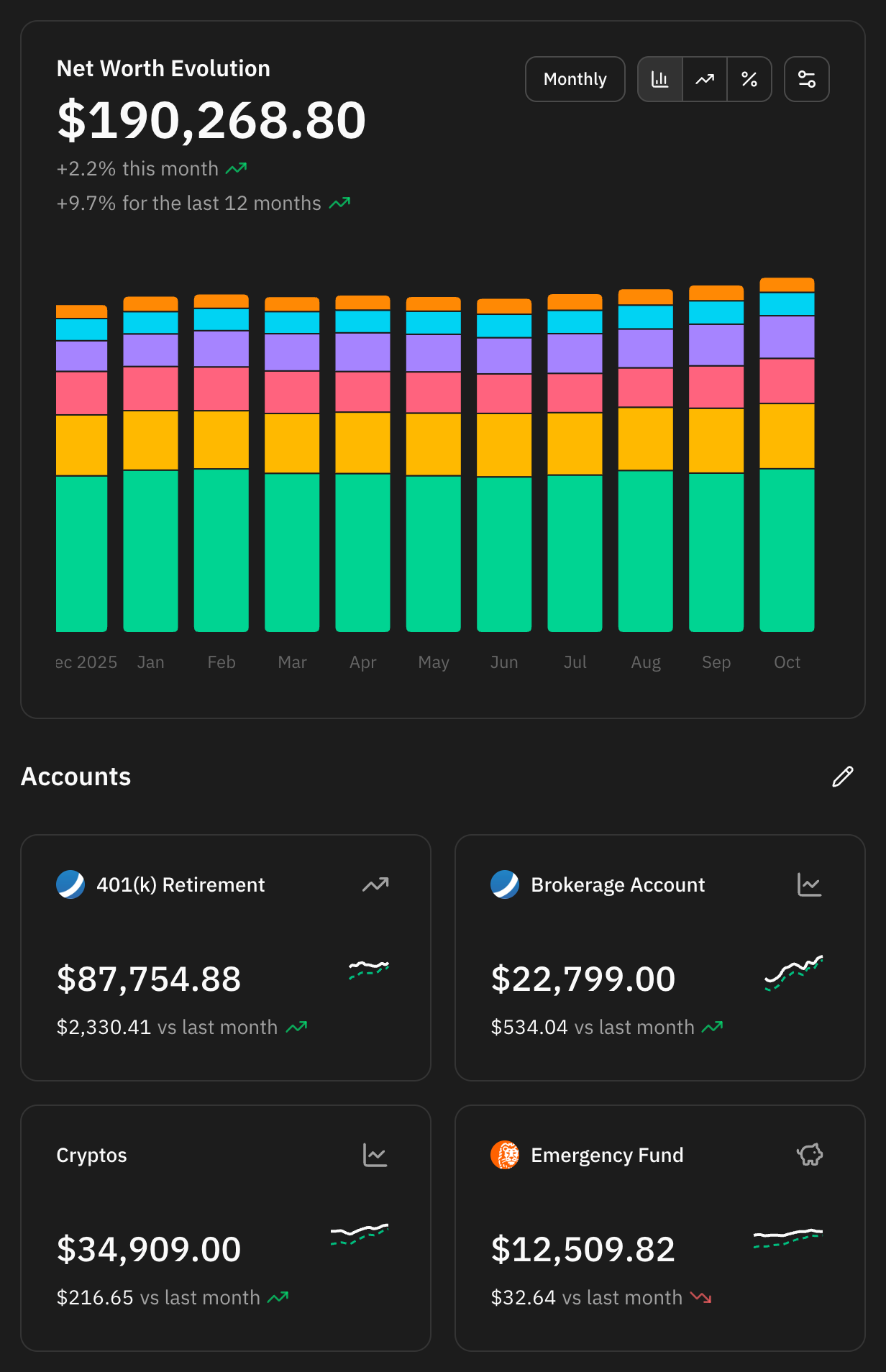This screenshot has height=1372, width=886.
Task: Select the Oct pink bar segment
Action: coord(787,381)
